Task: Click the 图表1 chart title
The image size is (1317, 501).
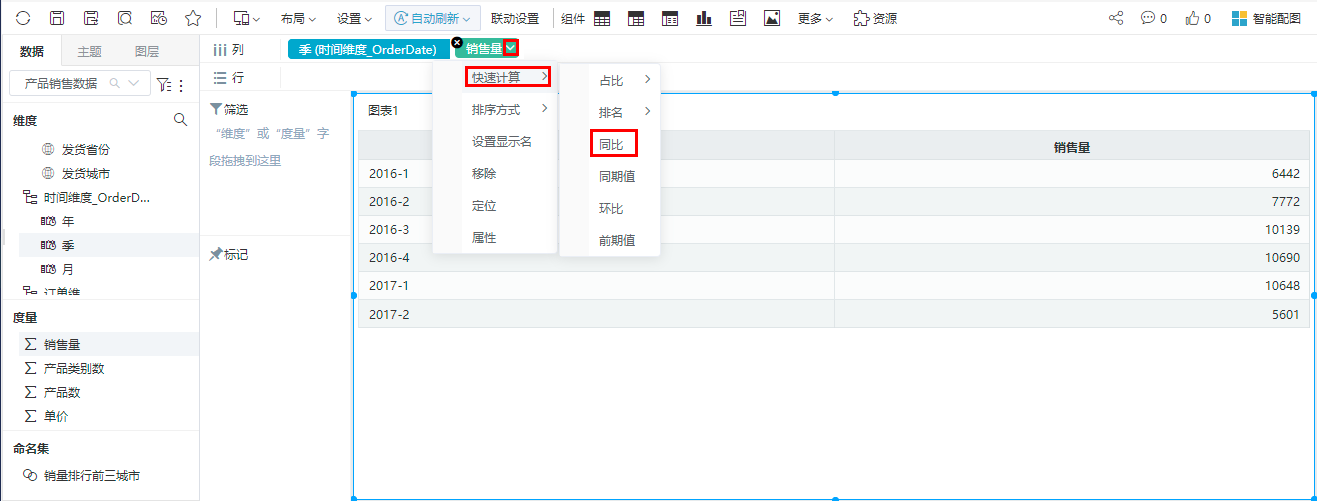Action: click(383, 111)
